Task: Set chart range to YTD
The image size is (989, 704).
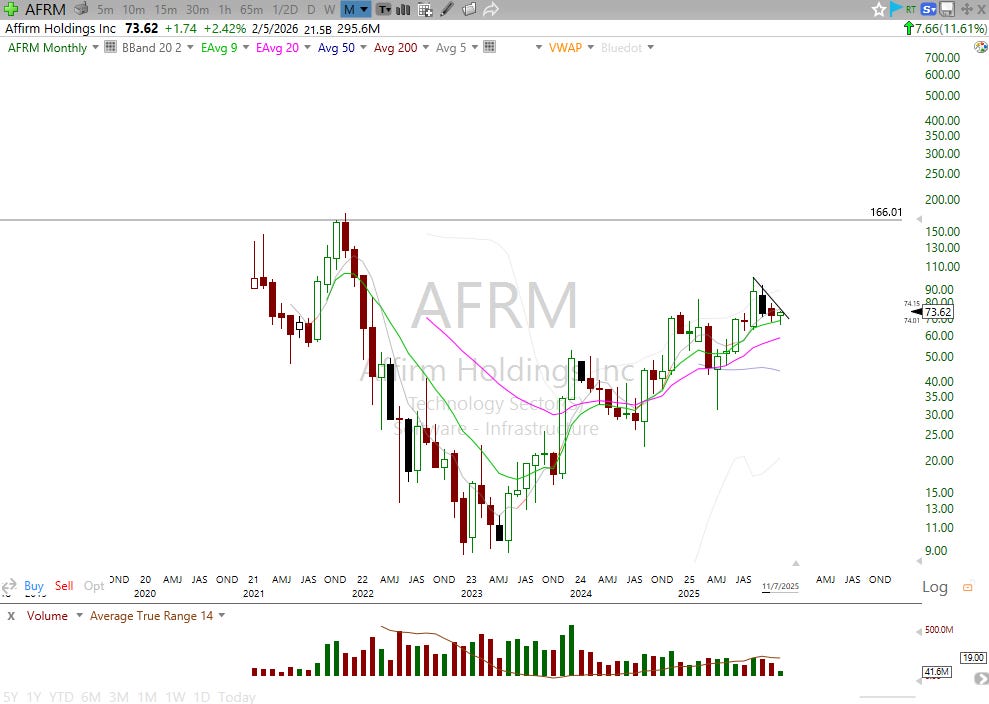Action: click(61, 697)
